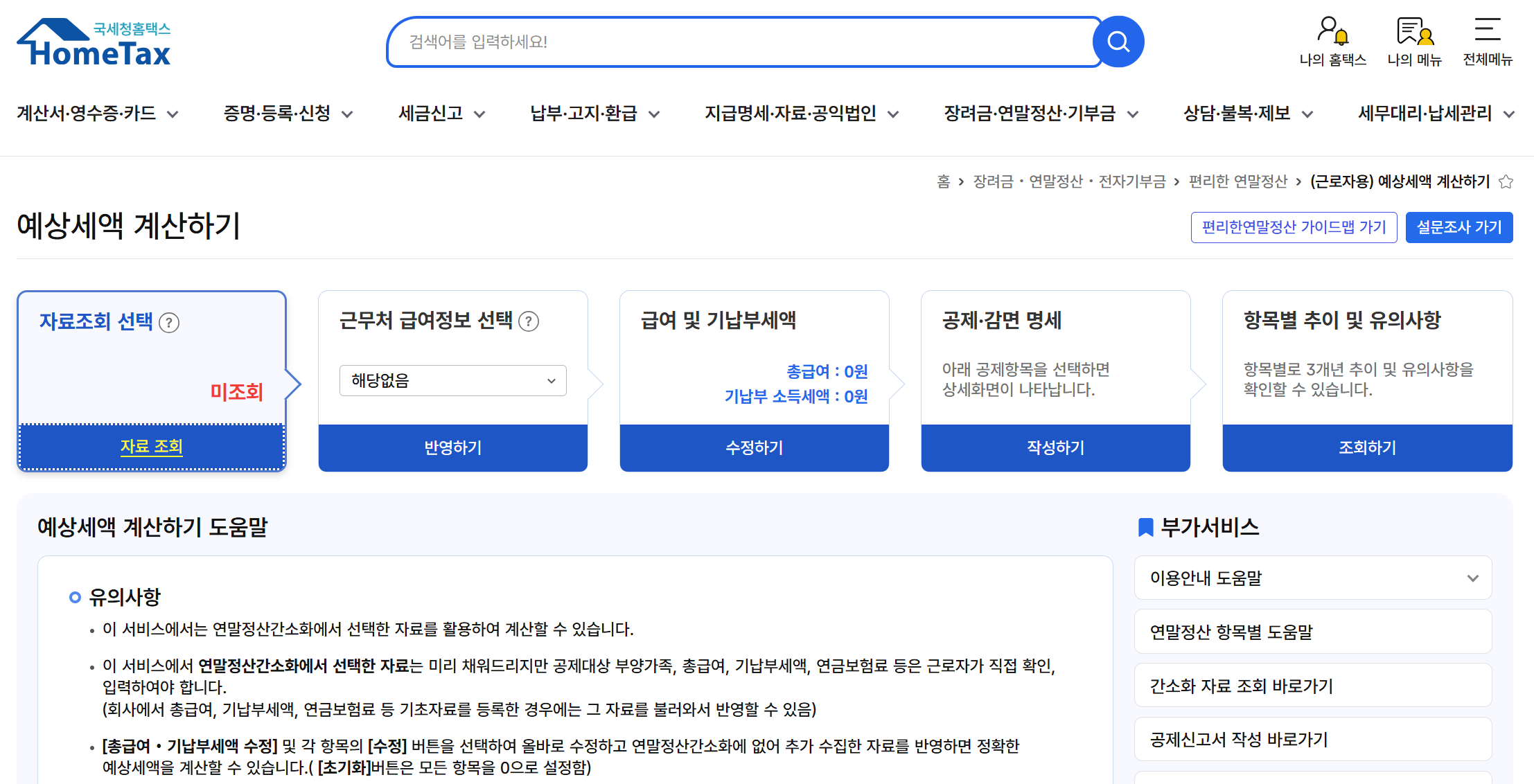The image size is (1534, 784).
Task: Click the 반영하기 button
Action: (452, 447)
